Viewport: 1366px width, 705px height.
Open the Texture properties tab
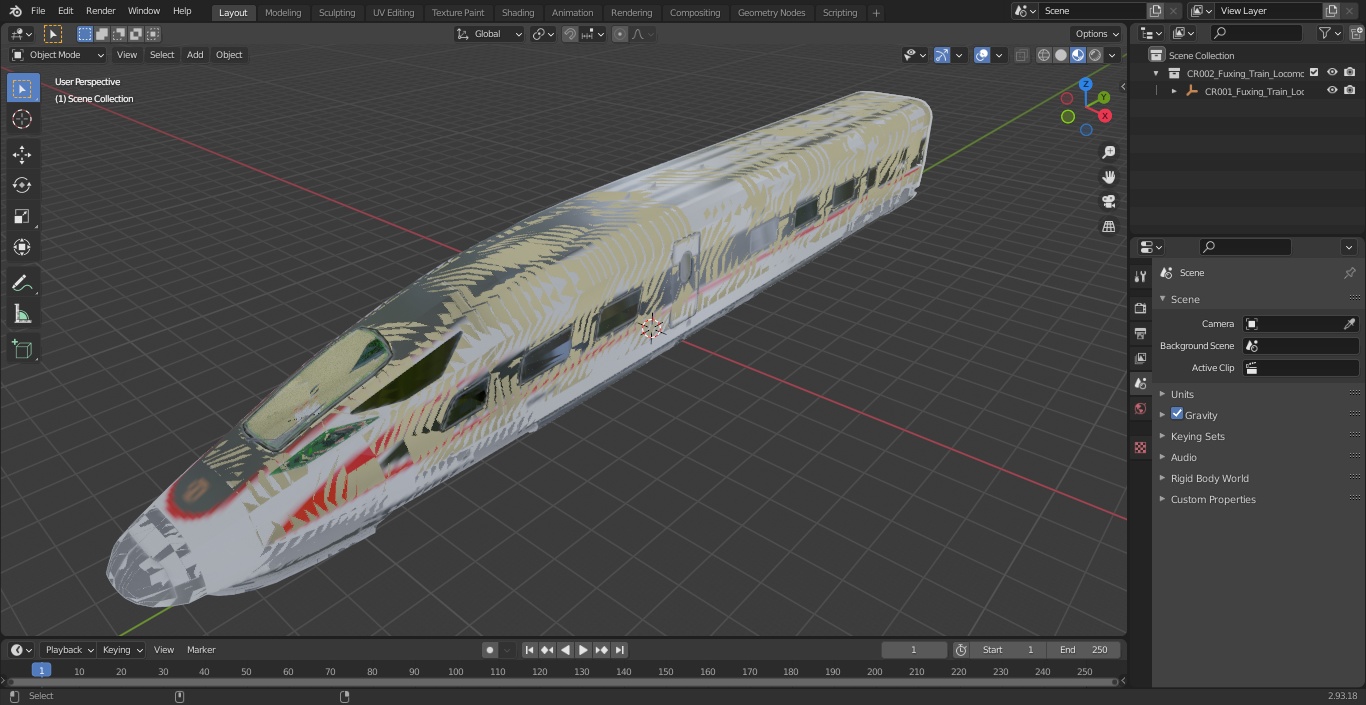[x=1140, y=448]
